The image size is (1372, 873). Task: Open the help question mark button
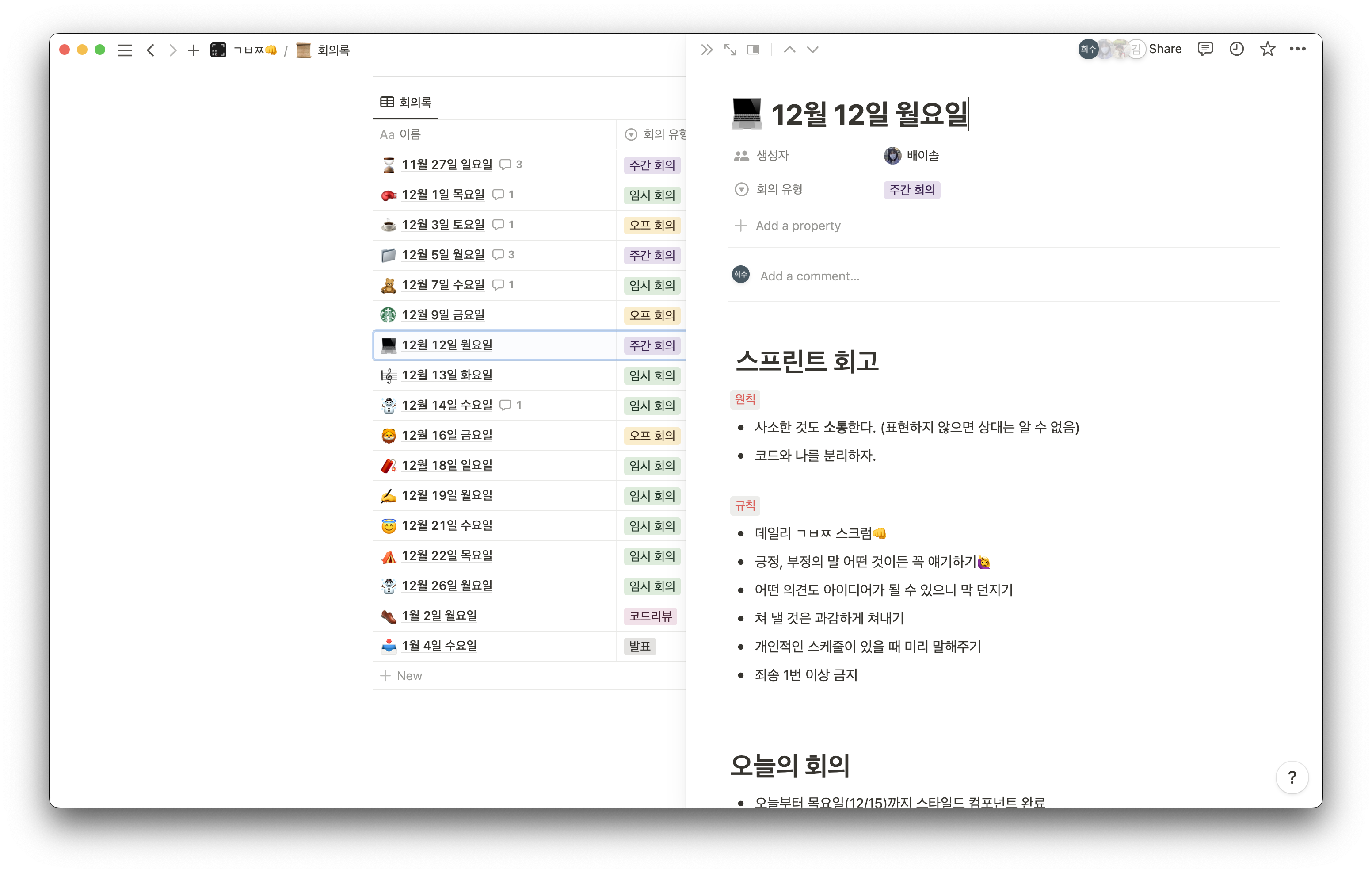pyautogui.click(x=1292, y=777)
